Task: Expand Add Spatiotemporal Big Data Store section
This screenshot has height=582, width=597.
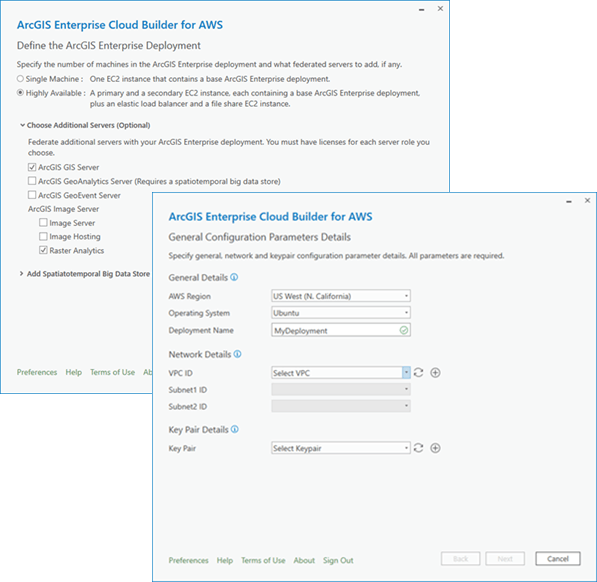Action: 21,273
